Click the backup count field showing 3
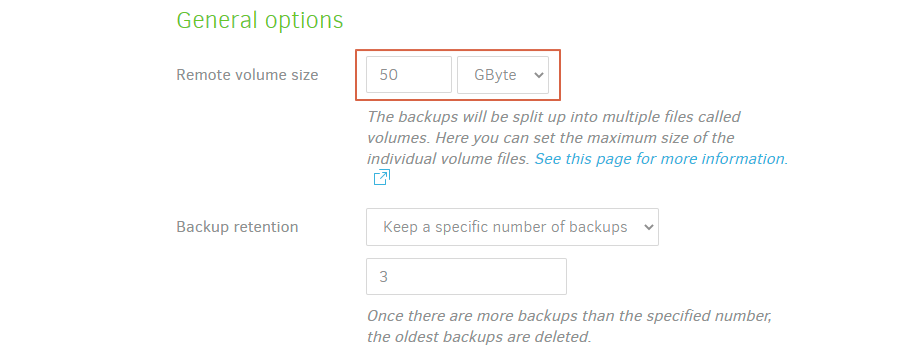This screenshot has height=360, width=924. (466, 276)
